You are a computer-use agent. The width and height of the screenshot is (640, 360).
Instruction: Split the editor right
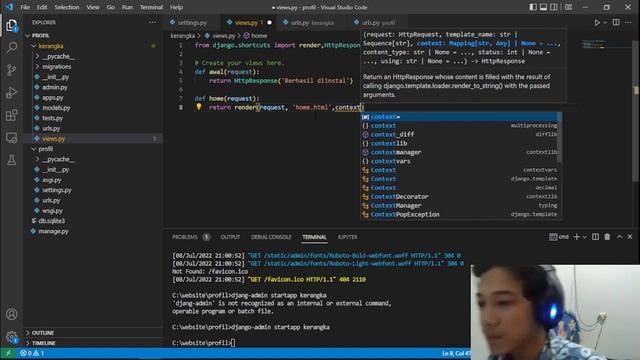[x=616, y=22]
